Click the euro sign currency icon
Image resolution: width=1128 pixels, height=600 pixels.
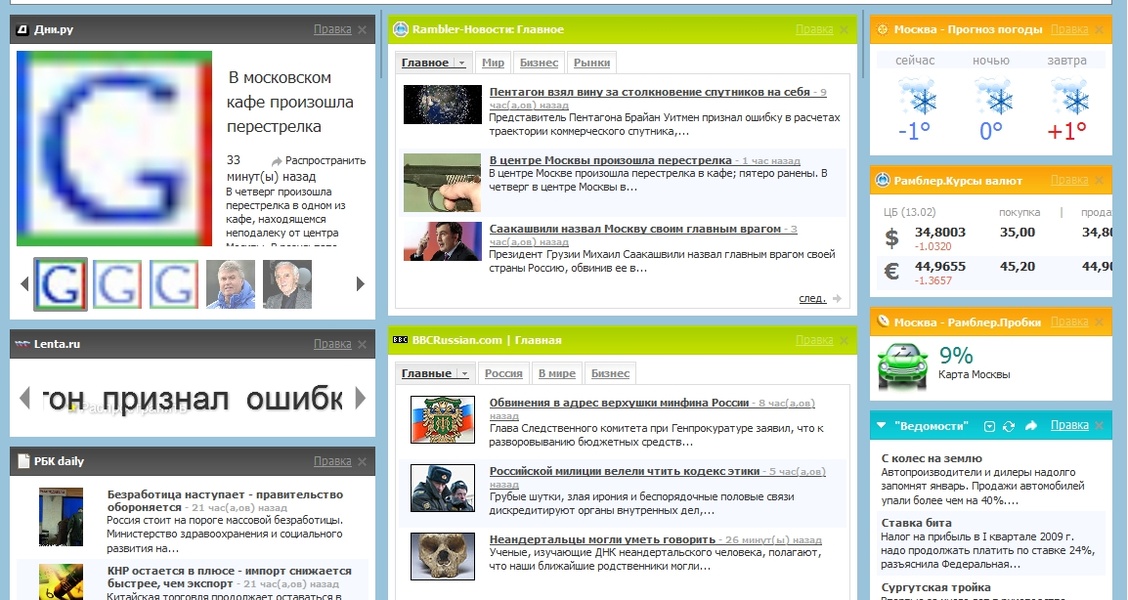tap(892, 271)
